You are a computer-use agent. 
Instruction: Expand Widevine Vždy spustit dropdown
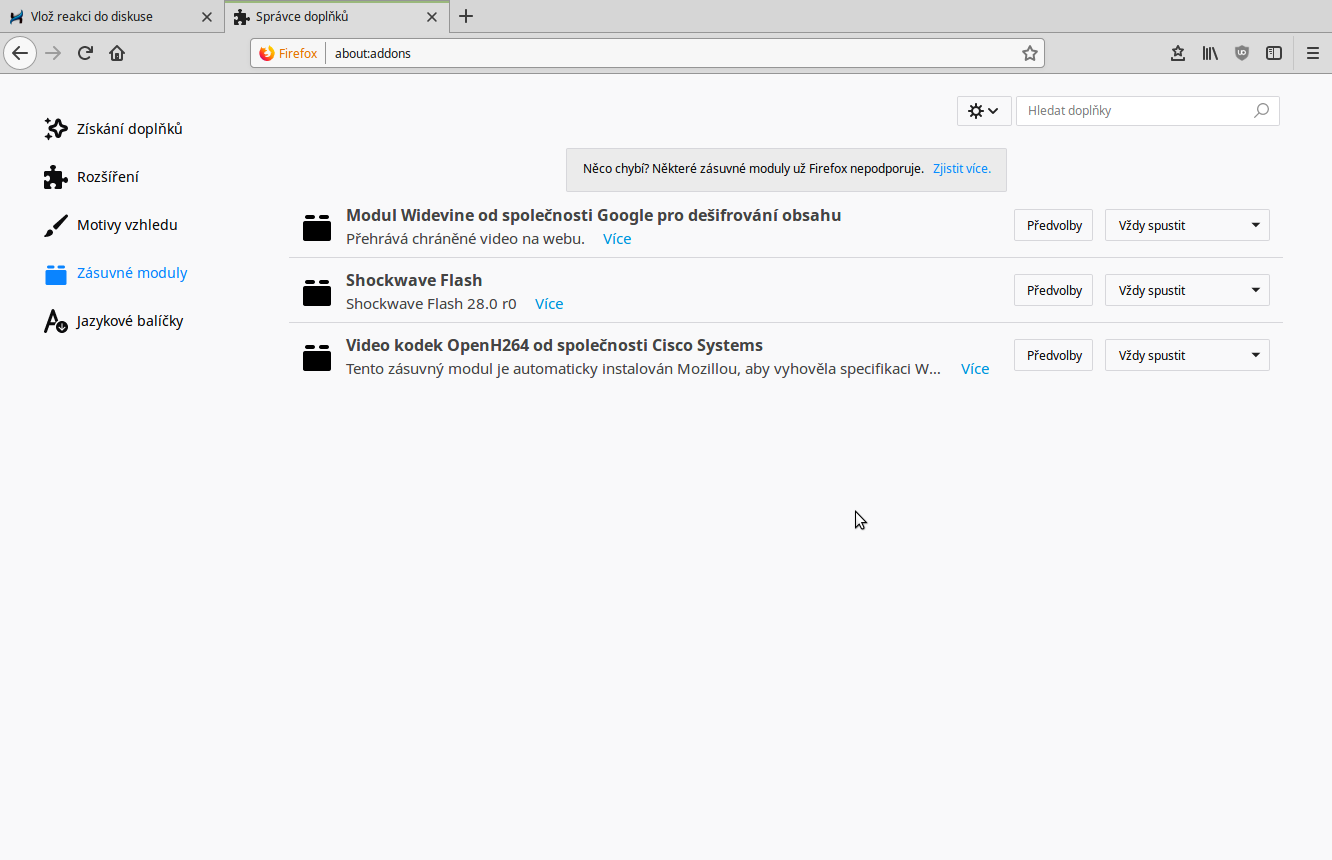(x=1187, y=225)
